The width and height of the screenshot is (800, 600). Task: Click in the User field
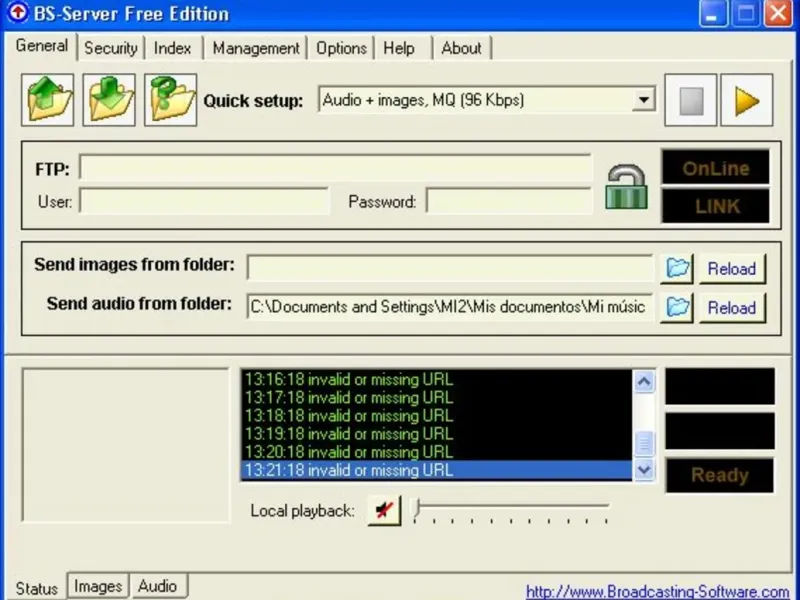204,201
